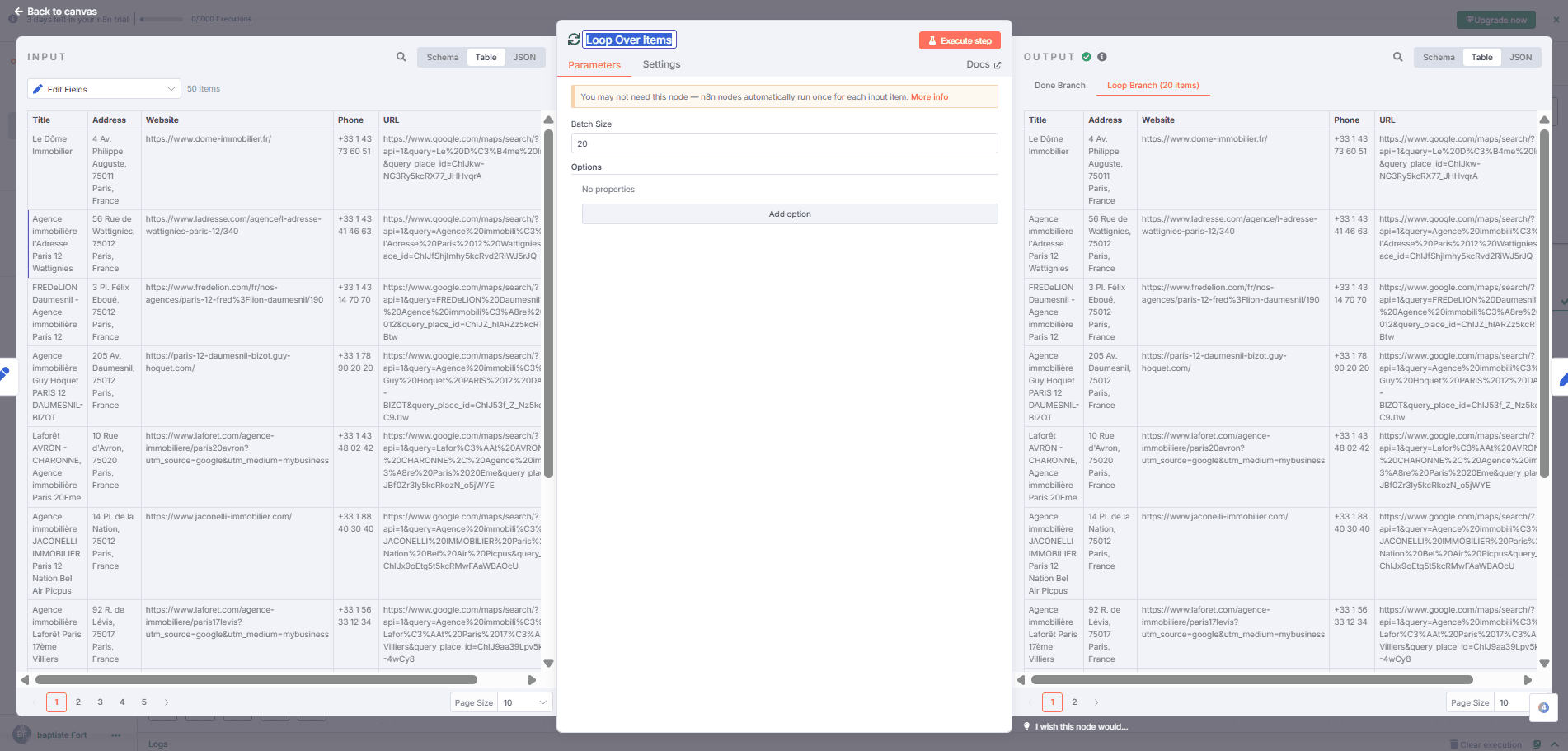The width and height of the screenshot is (1568, 751).
Task: Click the Upgrade now button
Action: (x=1495, y=20)
